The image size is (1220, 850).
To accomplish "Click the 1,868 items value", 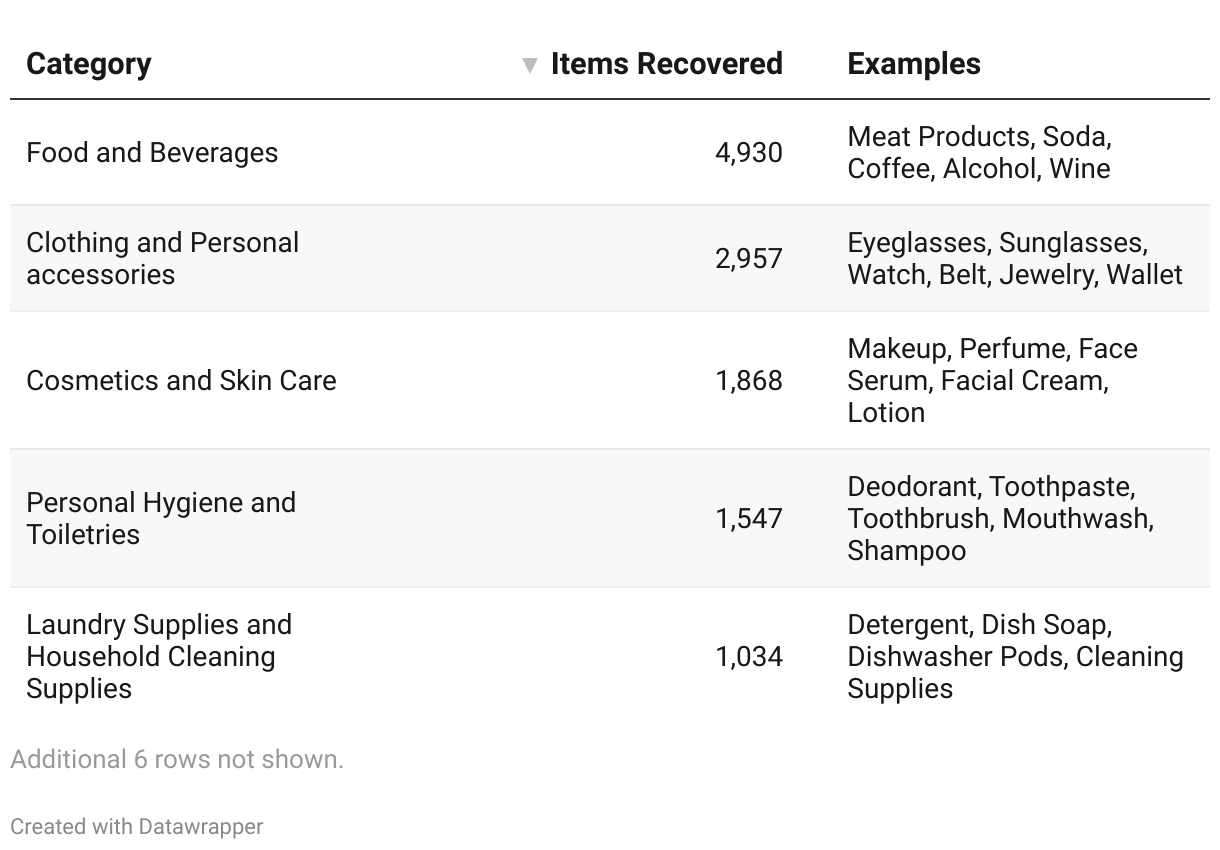I will [x=748, y=381].
